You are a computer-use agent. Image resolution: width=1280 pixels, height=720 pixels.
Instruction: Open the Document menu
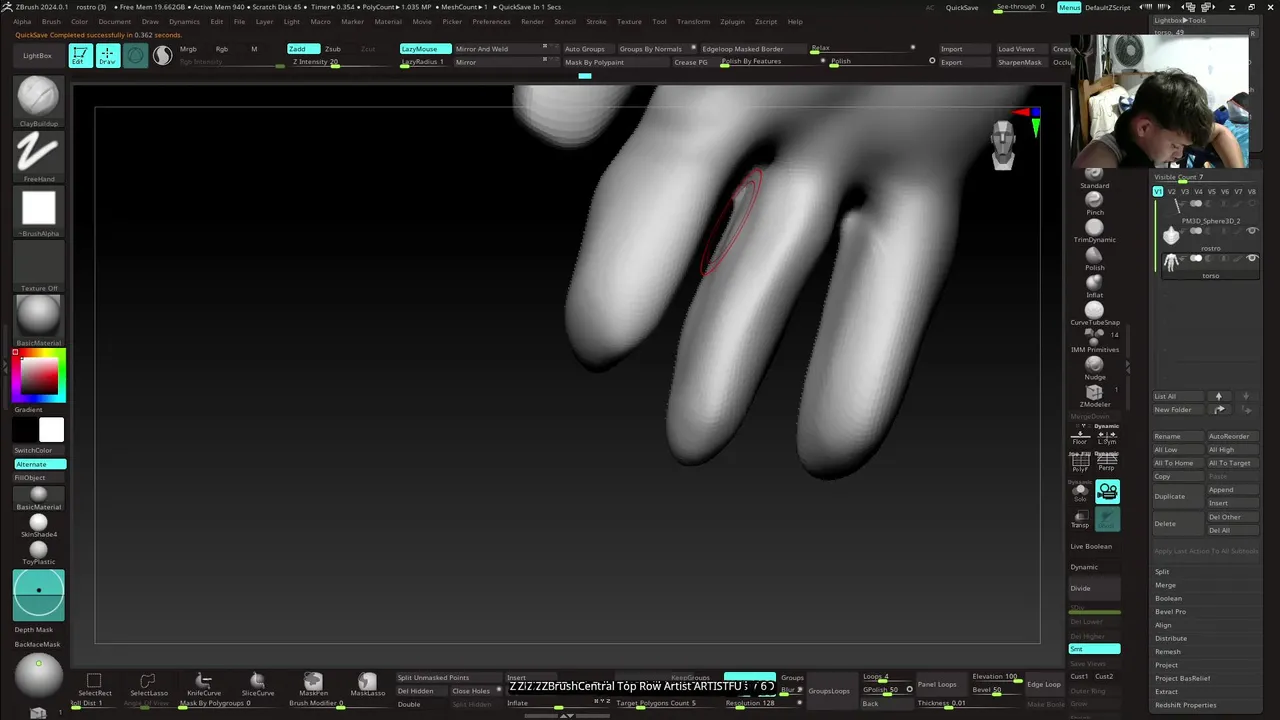pos(115,21)
